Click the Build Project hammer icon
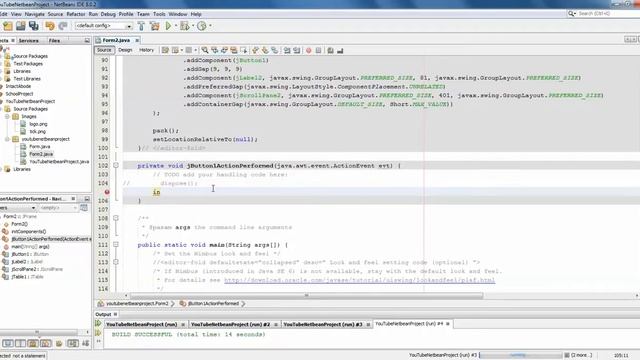Screen dimensions: 640x360 [x=141, y=26]
